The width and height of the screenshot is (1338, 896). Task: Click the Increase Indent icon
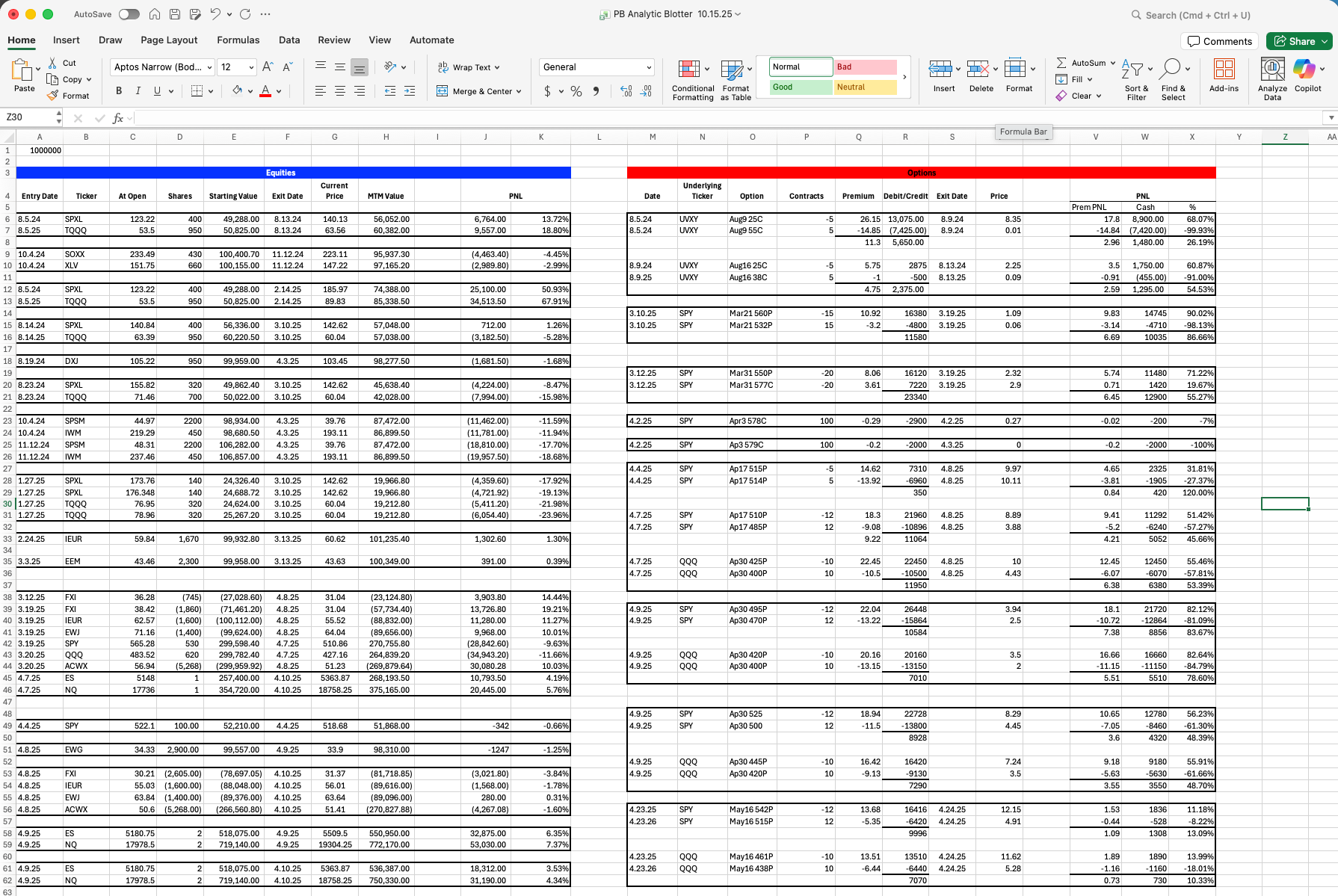(x=410, y=90)
